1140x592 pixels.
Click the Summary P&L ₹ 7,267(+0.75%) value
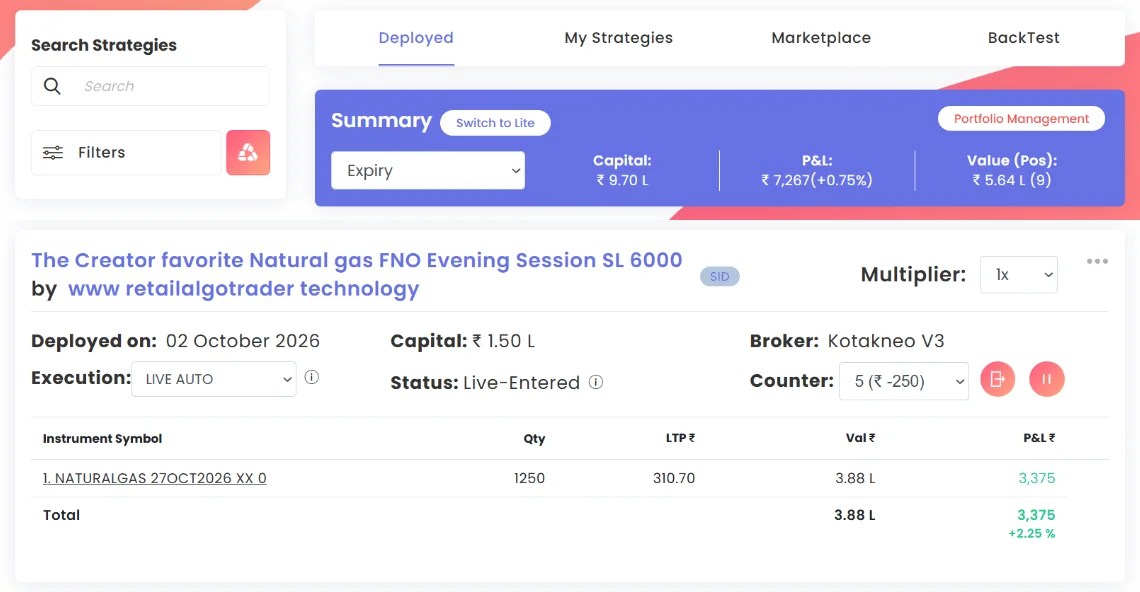click(816, 180)
